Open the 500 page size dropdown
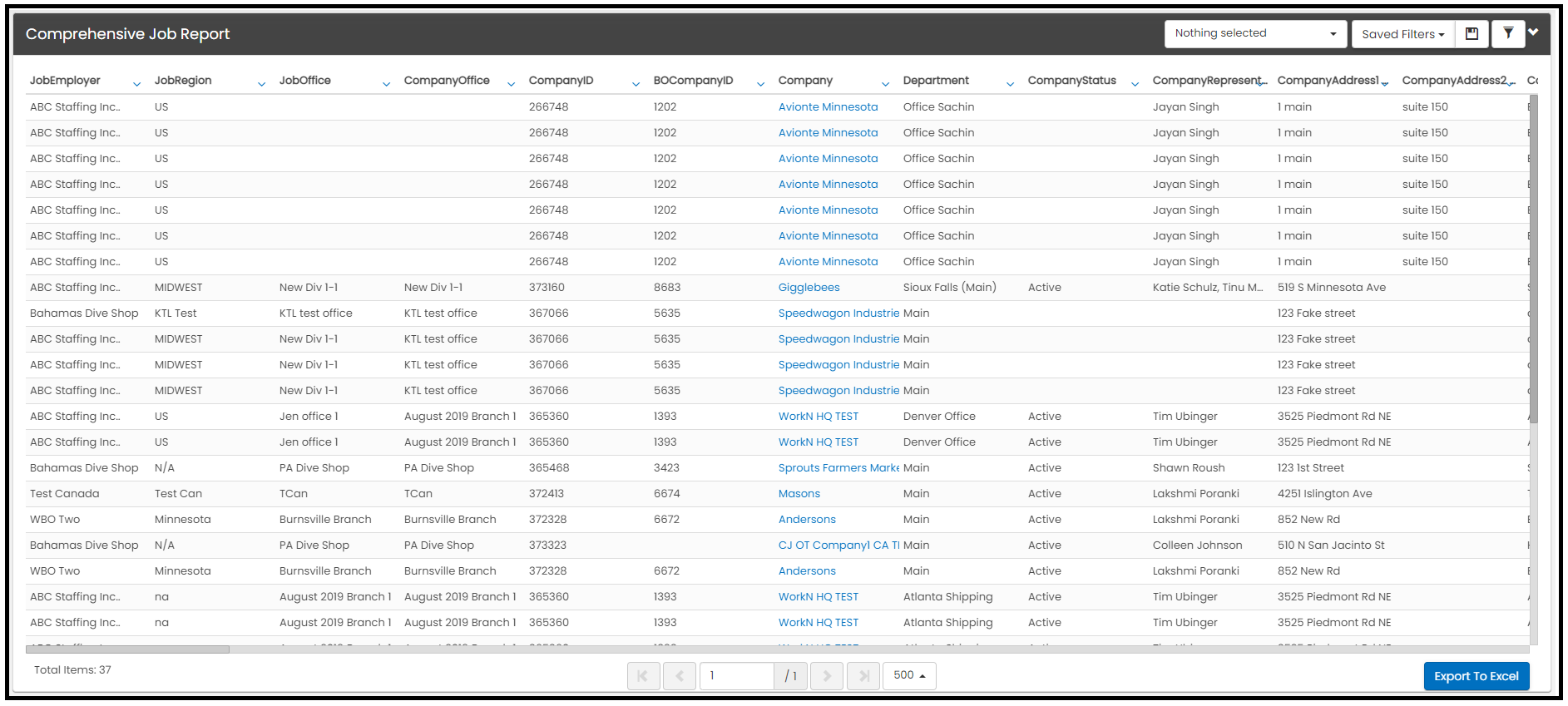 (x=909, y=676)
